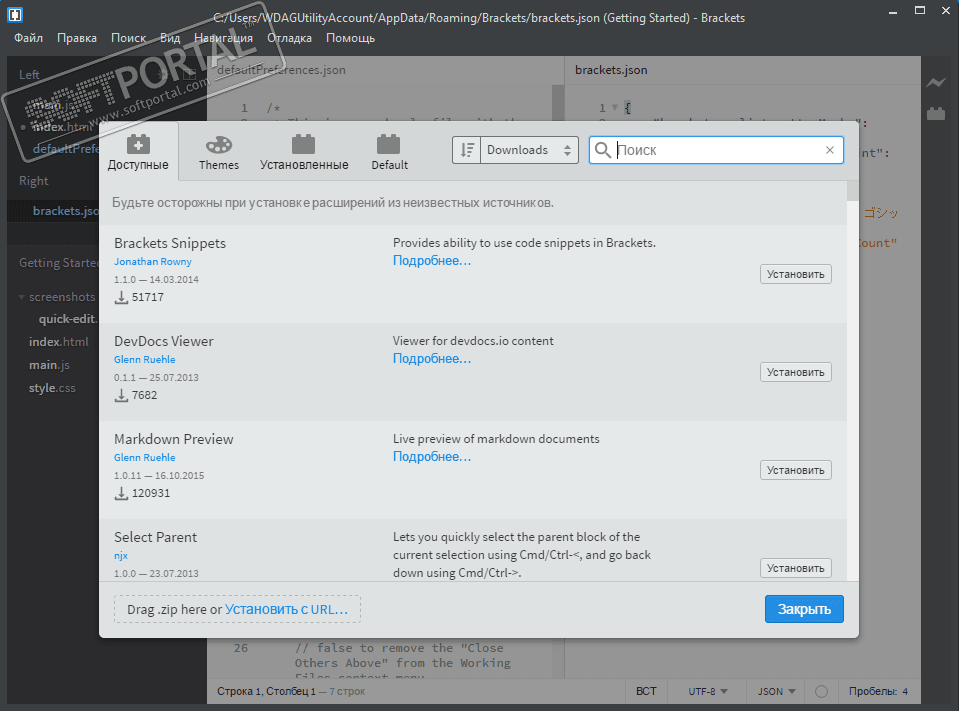This screenshot has height=711, width=959.
Task: Toggle the ВСТ insert mode indicator
Action: (x=646, y=691)
